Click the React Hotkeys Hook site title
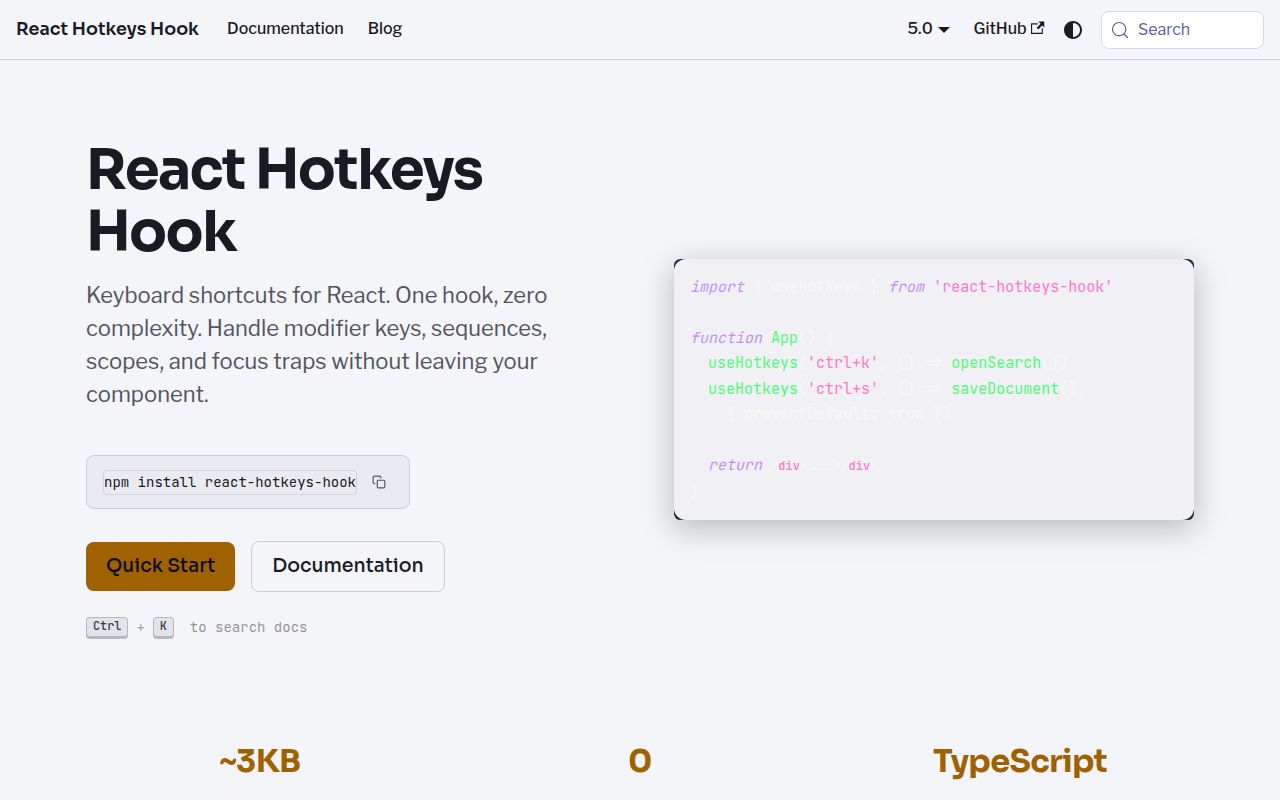The image size is (1280, 800). click(107, 29)
